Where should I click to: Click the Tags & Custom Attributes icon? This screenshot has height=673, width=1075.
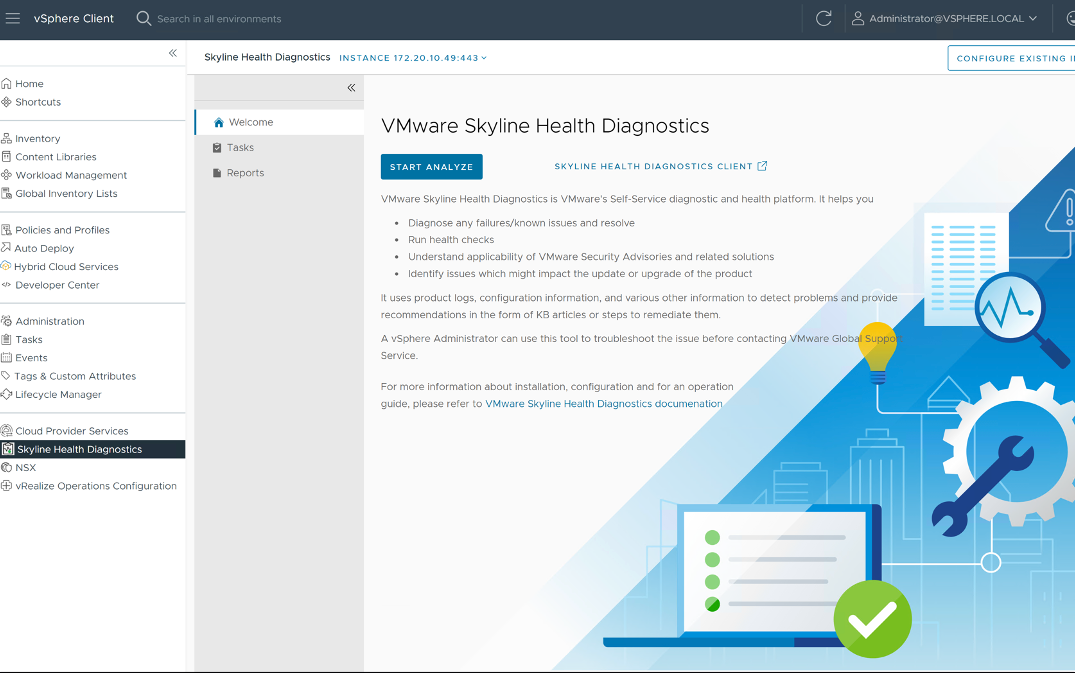pyautogui.click(x=7, y=376)
